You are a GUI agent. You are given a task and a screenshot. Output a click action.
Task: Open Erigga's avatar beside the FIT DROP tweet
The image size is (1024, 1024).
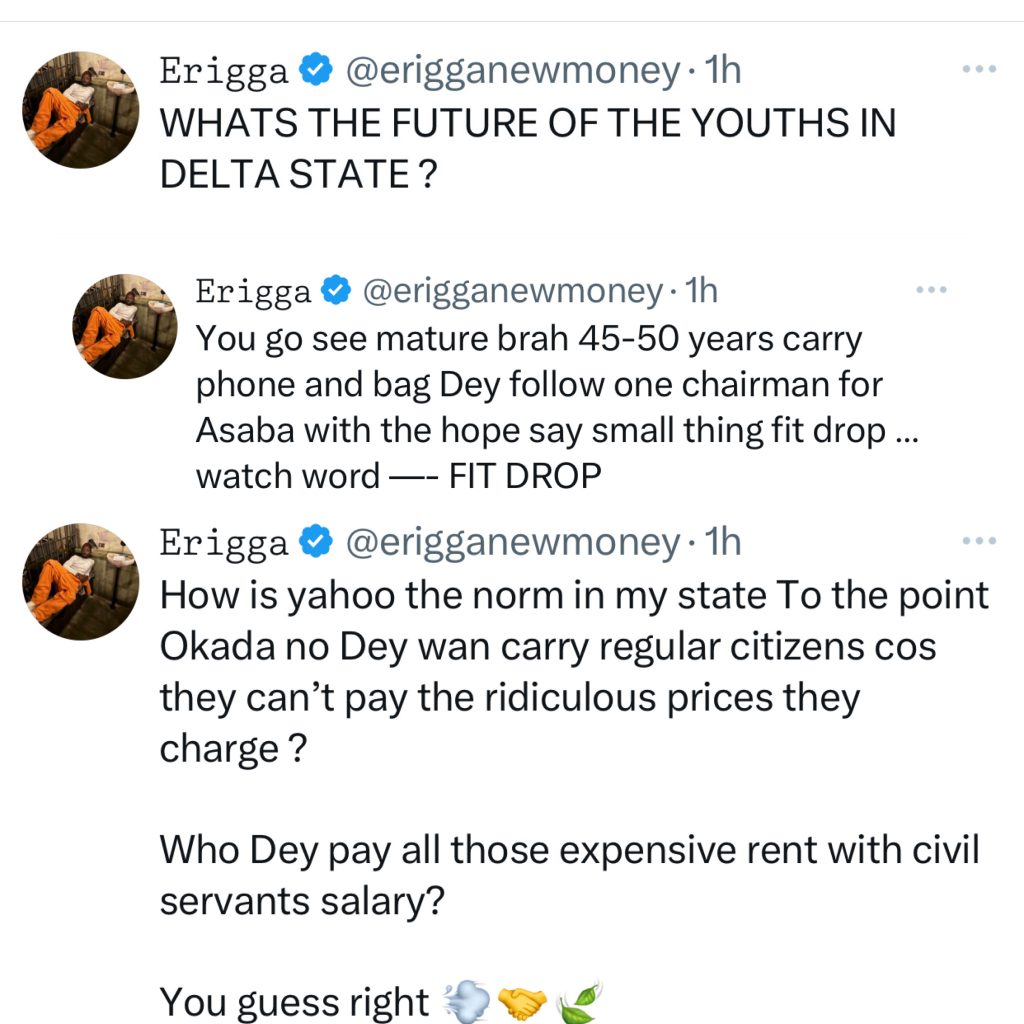click(125, 326)
